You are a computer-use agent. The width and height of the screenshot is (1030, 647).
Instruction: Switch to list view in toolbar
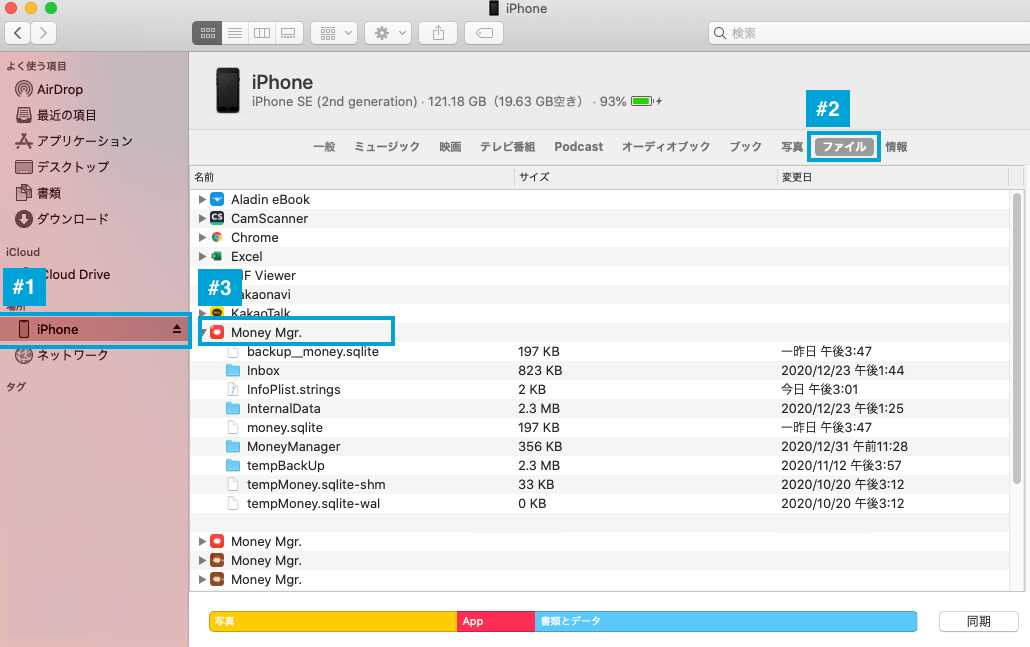point(235,33)
